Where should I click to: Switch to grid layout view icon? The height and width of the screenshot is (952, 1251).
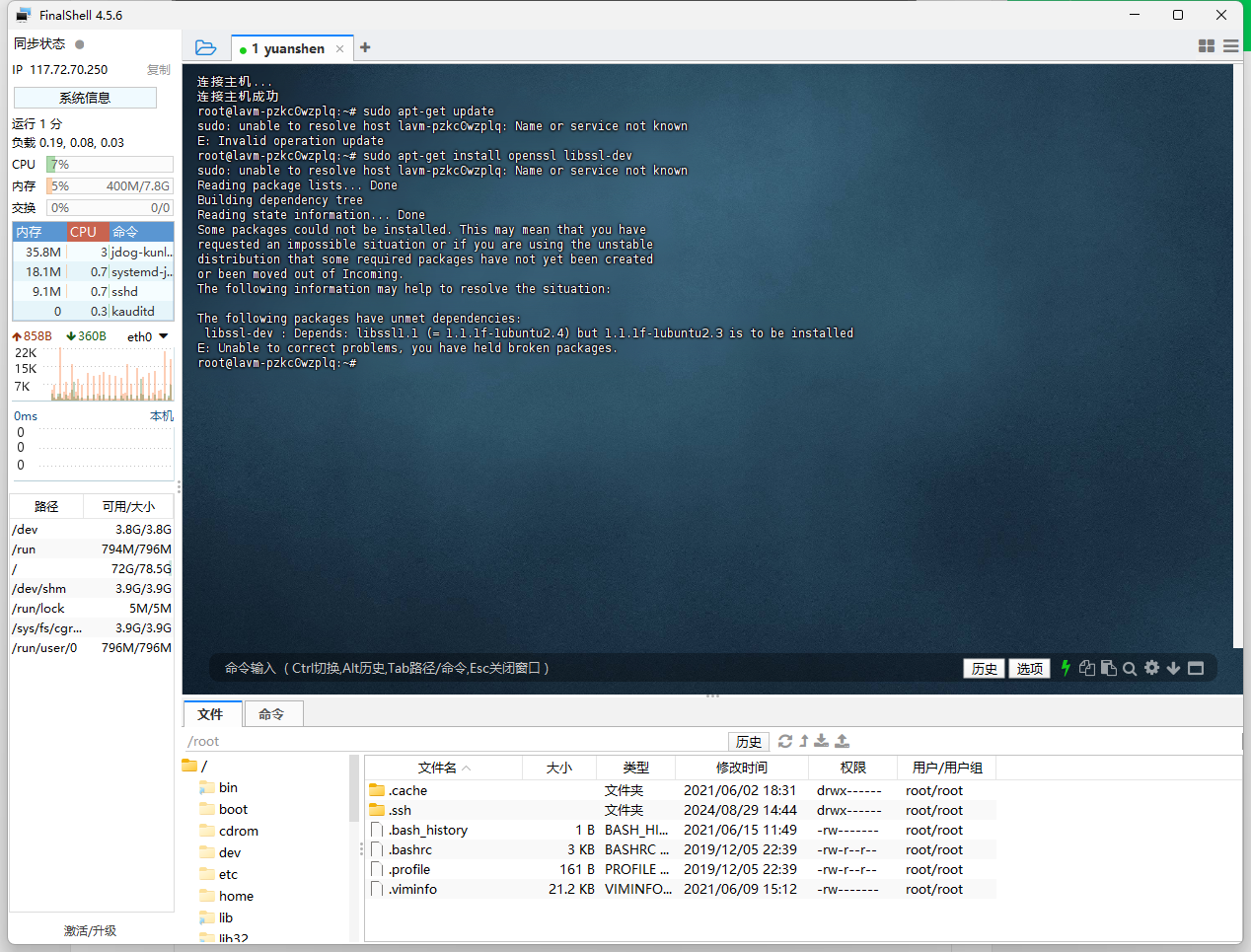(x=1206, y=46)
